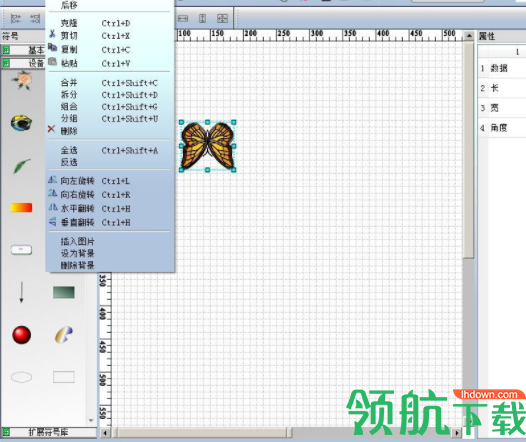The width and height of the screenshot is (526, 442).
Task: Choose 插入图片 from the menu
Action: click(x=110, y=241)
